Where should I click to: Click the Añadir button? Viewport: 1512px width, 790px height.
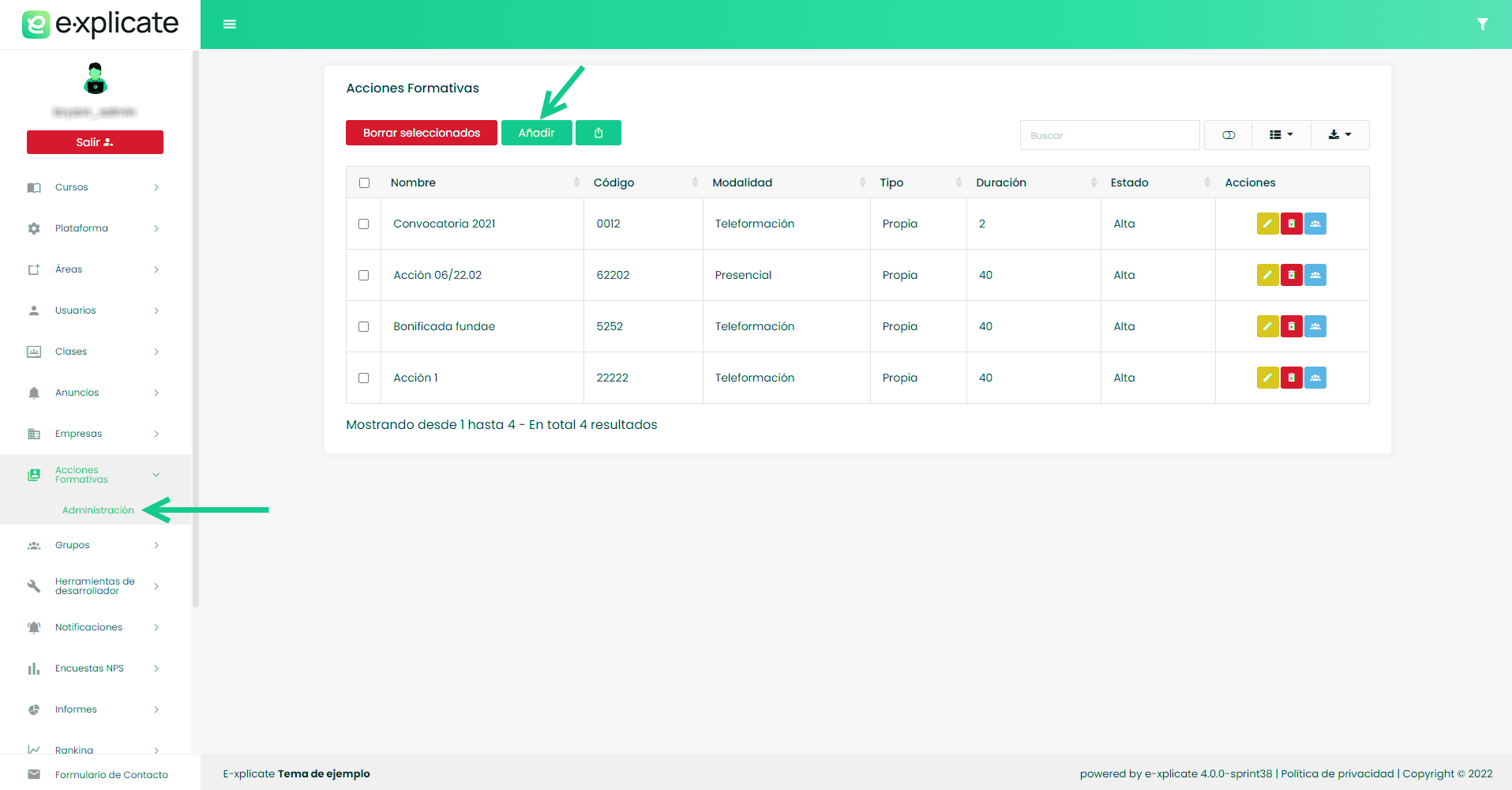click(536, 133)
